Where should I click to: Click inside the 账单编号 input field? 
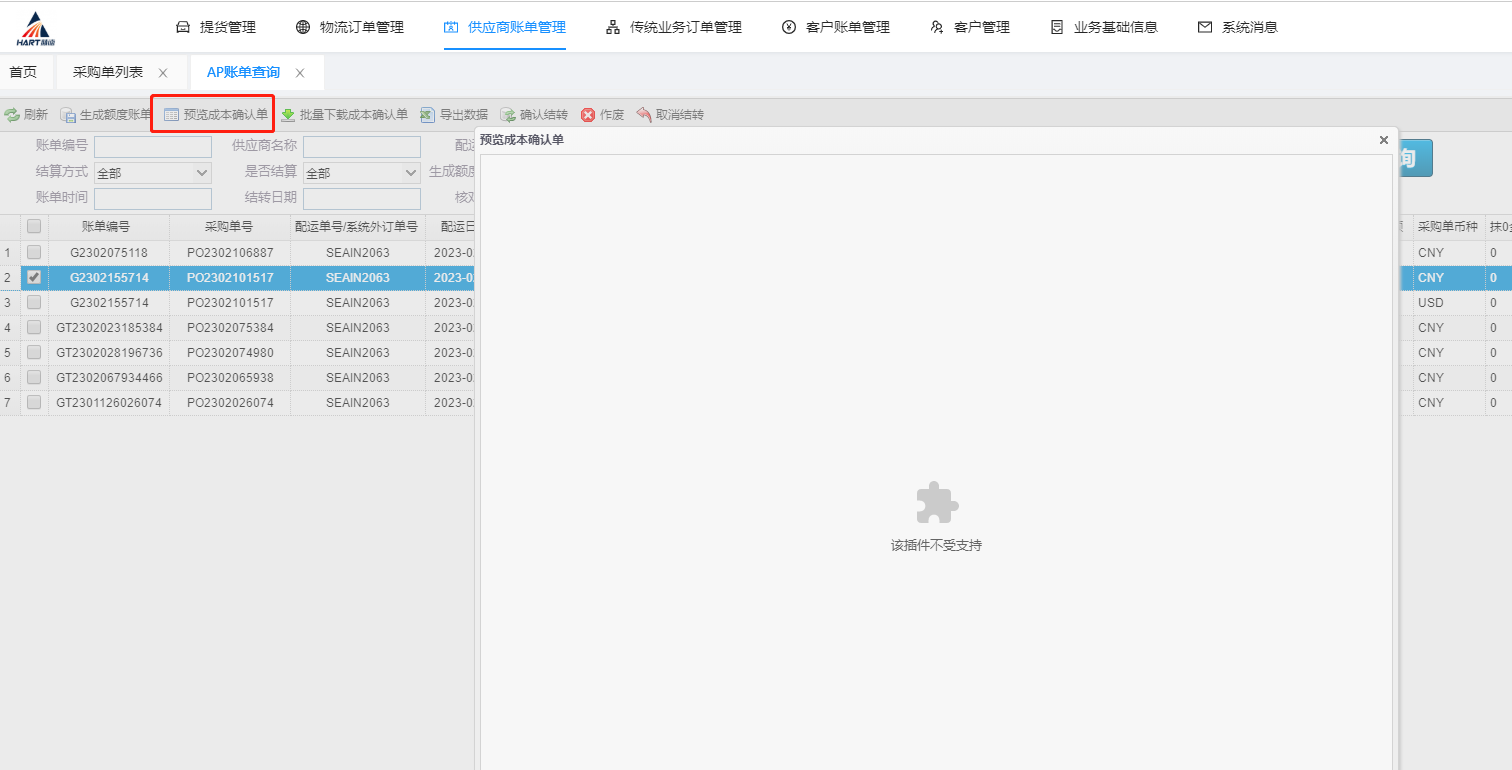point(152,146)
